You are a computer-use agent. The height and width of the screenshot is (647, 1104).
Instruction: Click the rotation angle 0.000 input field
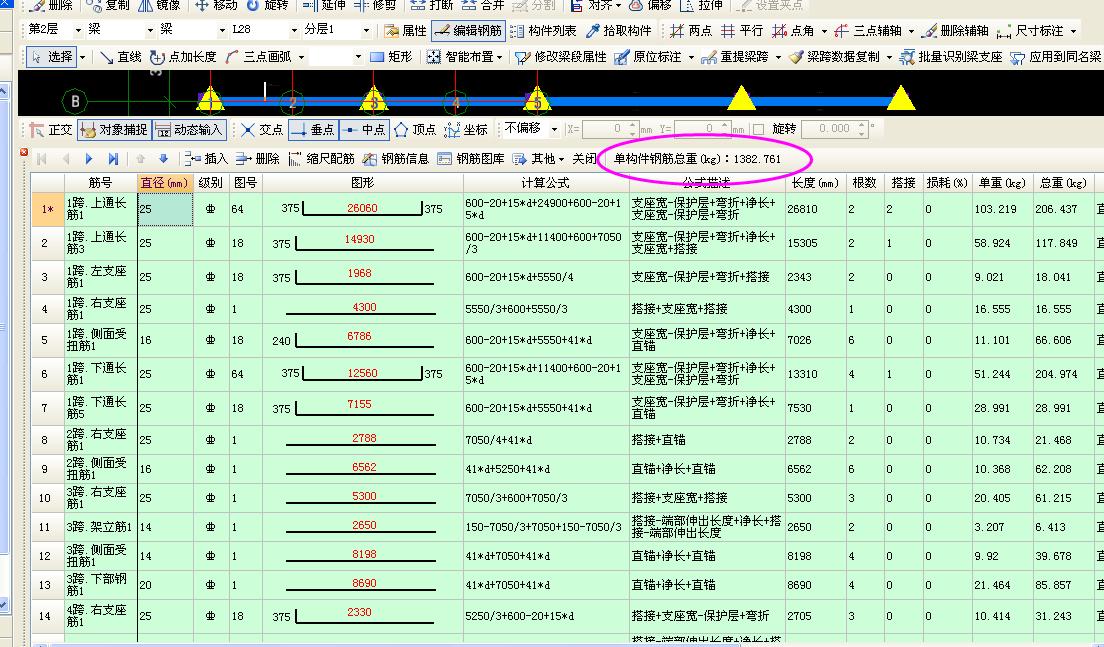coord(833,130)
